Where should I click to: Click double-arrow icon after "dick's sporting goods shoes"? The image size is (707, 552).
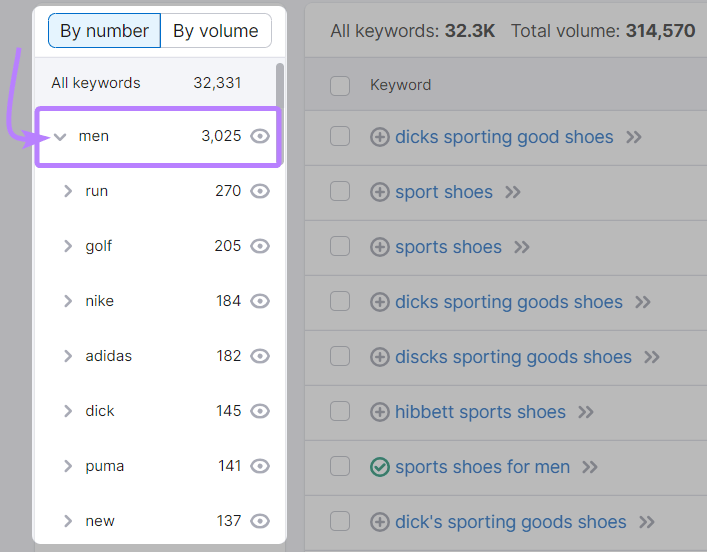tap(647, 522)
